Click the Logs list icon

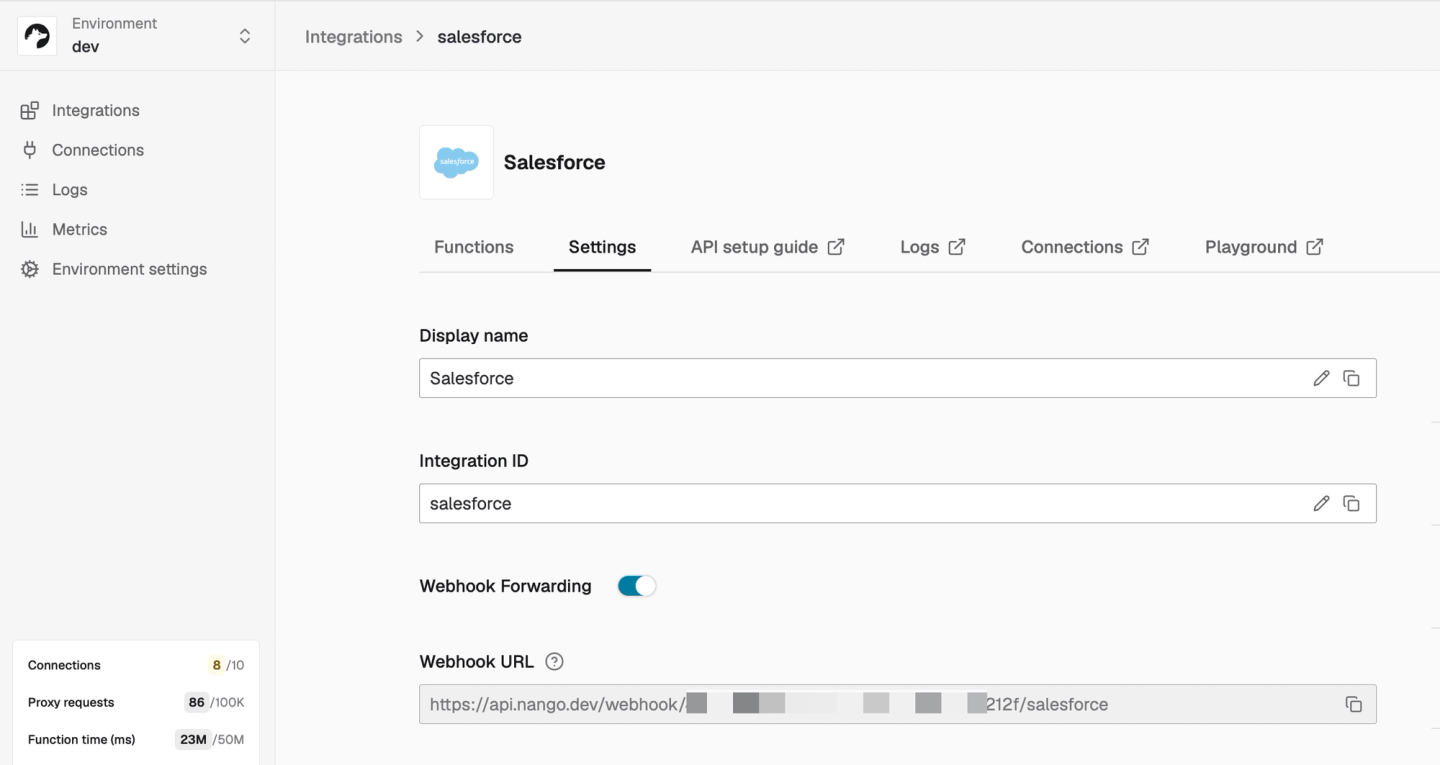30,190
